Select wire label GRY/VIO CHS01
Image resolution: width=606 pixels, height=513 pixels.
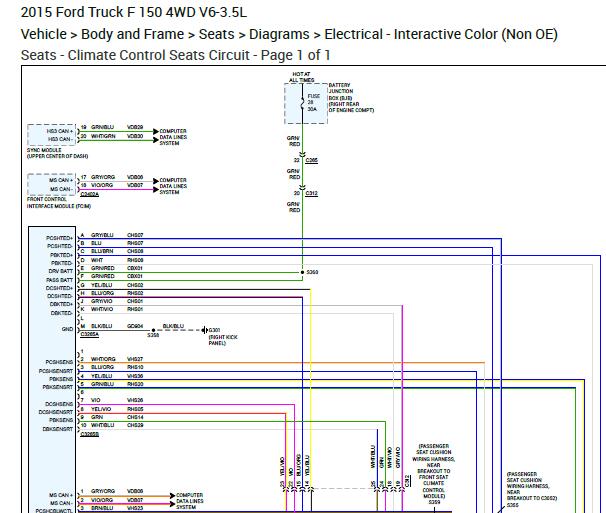point(117,301)
